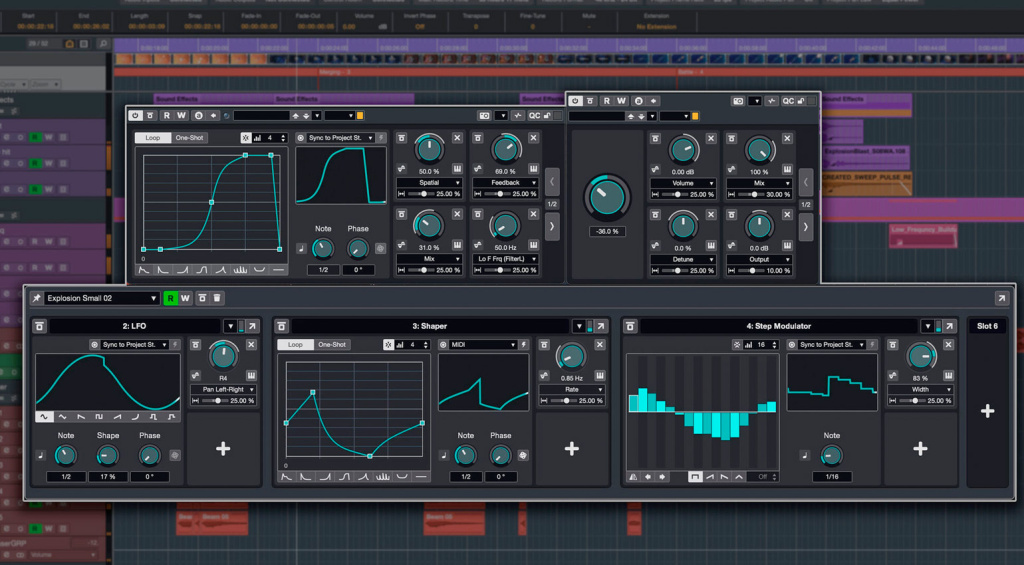Adjust the Width modulation depth slider
Viewport: 1024px width, 565px height.
coord(915,401)
